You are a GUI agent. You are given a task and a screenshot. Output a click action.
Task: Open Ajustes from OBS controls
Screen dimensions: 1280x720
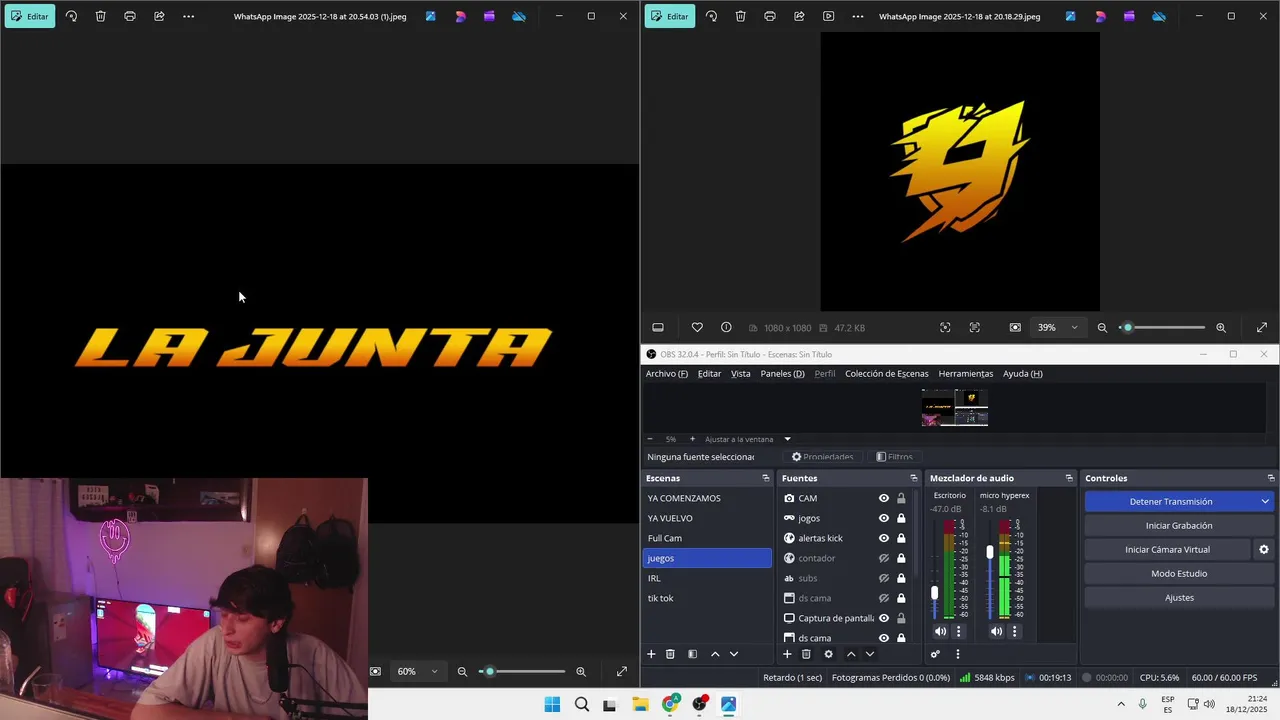pos(1179,597)
